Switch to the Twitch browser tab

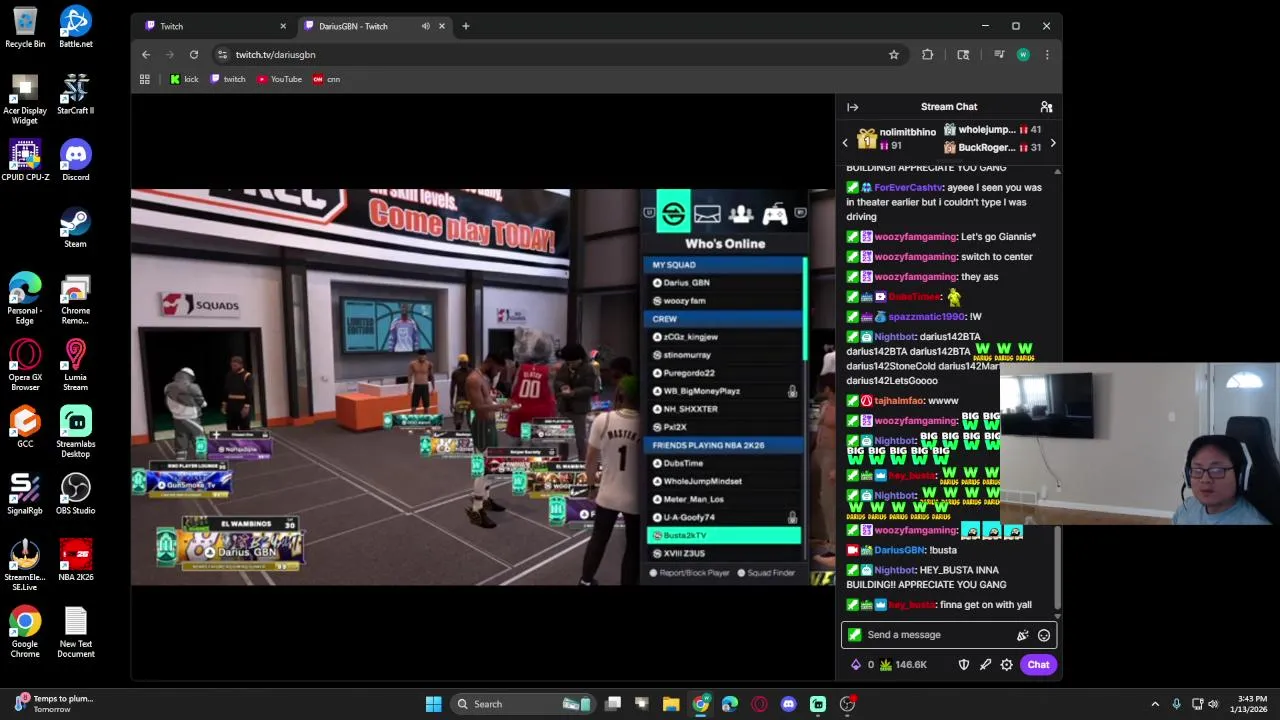pyautogui.click(x=213, y=26)
